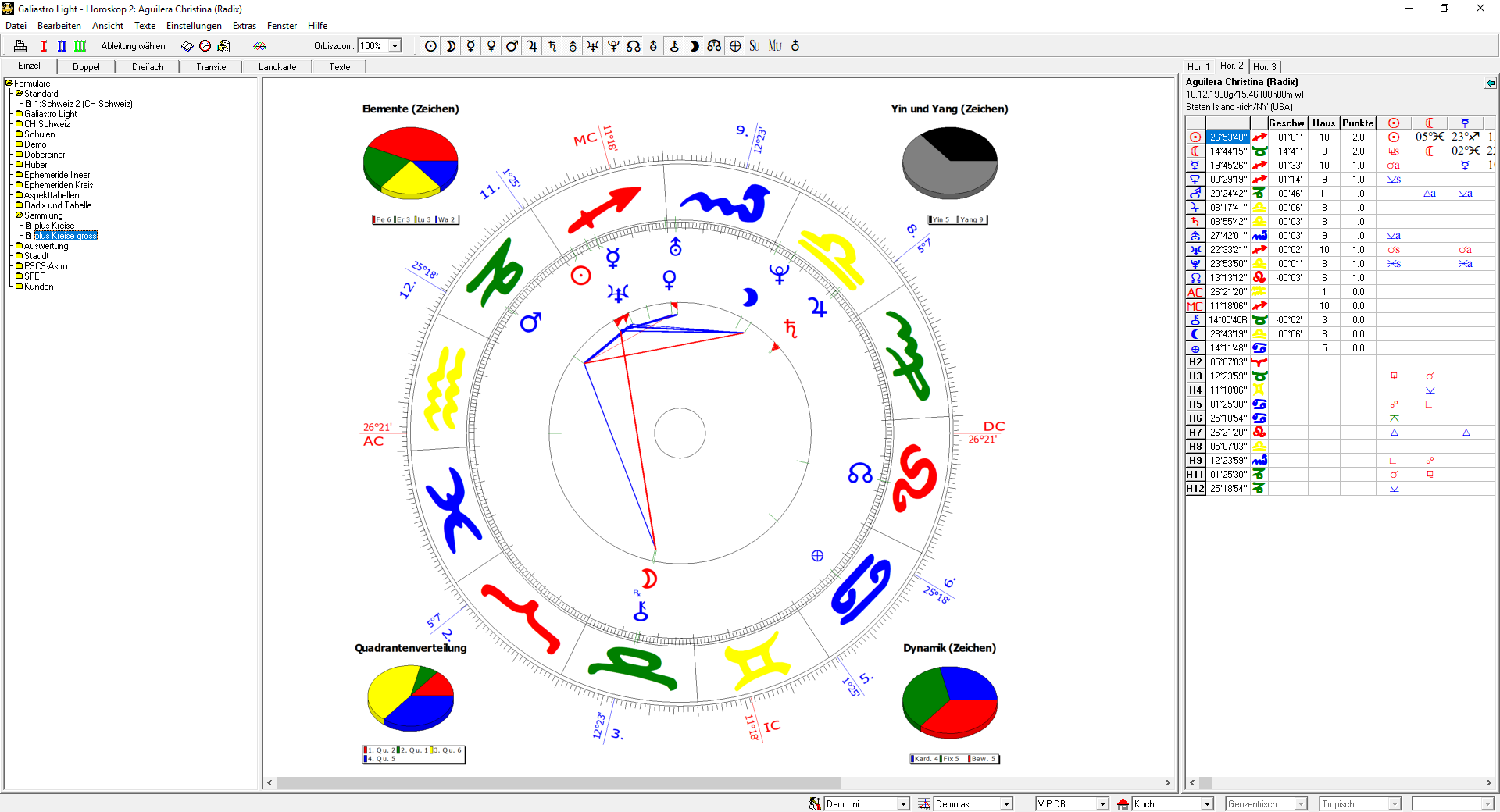The height and width of the screenshot is (812, 1500).
Task: Toggle the Mercury symbol button
Action: pos(471,46)
